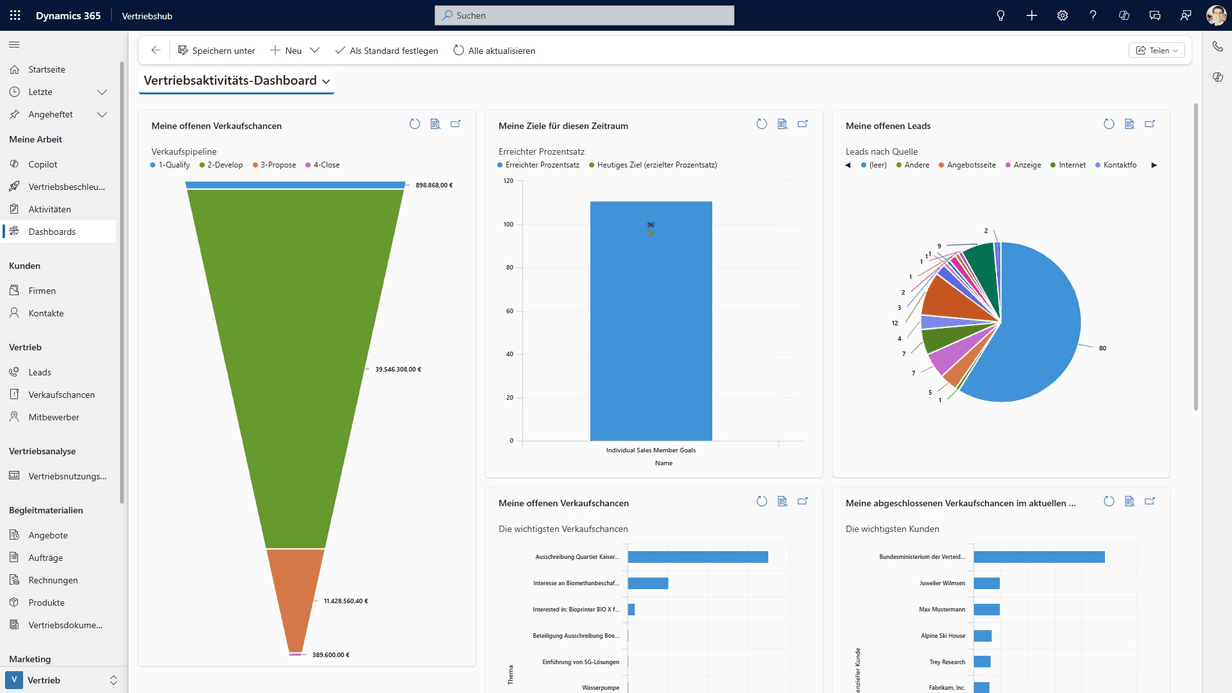The height and width of the screenshot is (693, 1232).
Task: Expand the Verkaufspipeline chart in Meine offenen Verkaufschancen
Action: click(x=456, y=125)
